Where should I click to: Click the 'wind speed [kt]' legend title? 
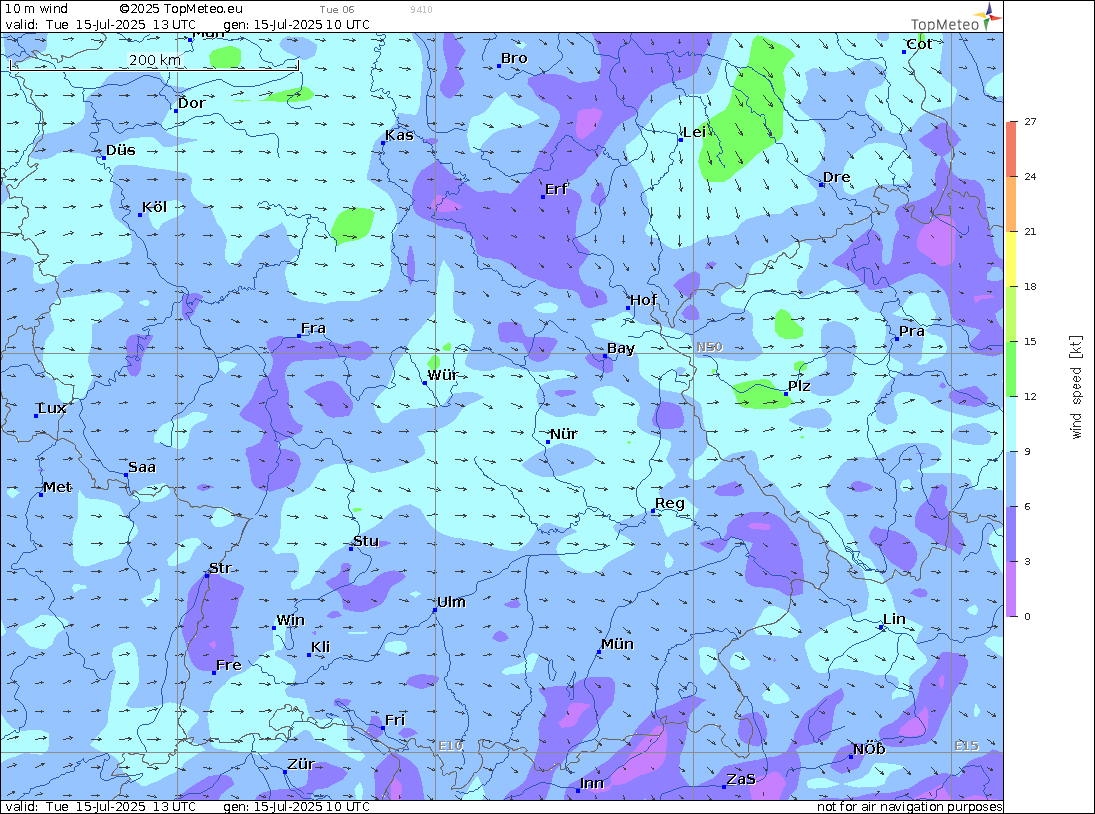[1076, 387]
